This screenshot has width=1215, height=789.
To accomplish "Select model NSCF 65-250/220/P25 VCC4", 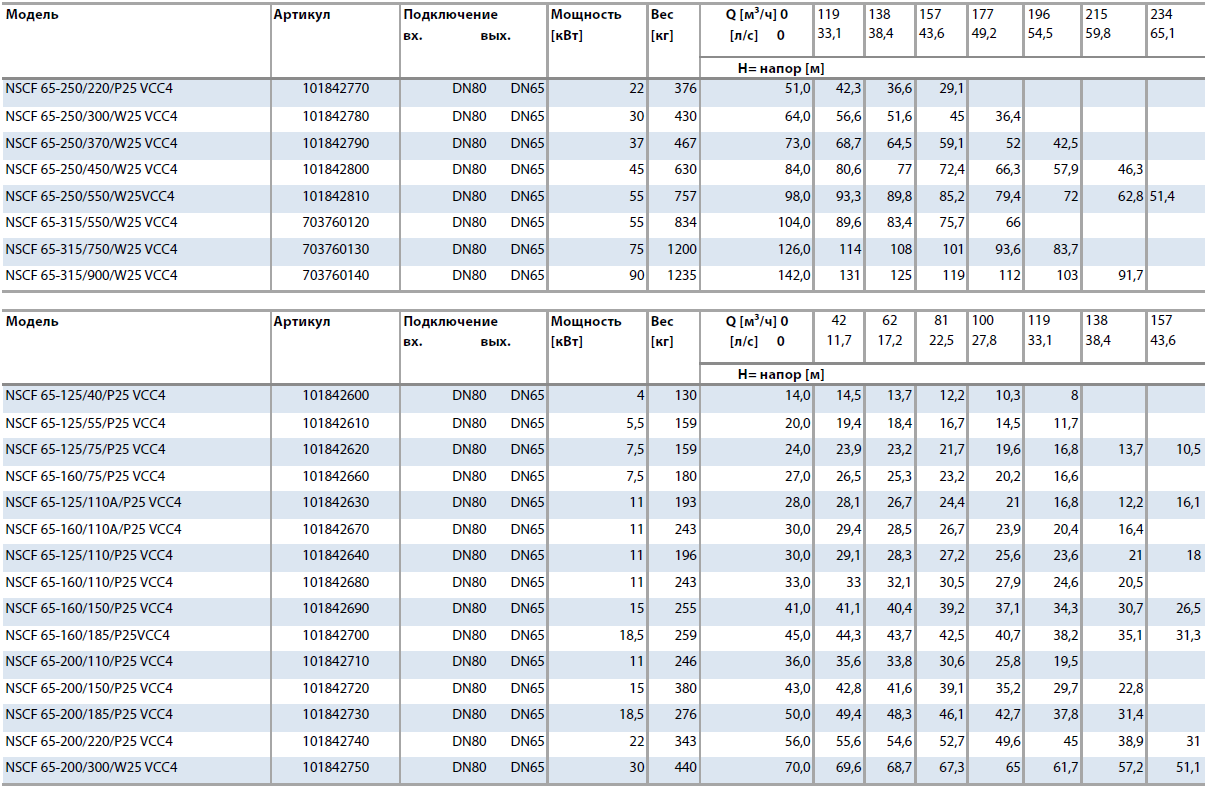I will [x=91, y=89].
